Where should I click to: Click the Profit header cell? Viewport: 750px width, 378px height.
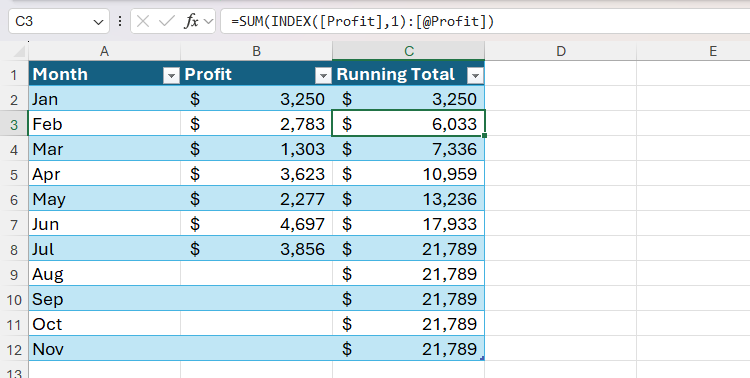click(x=256, y=74)
